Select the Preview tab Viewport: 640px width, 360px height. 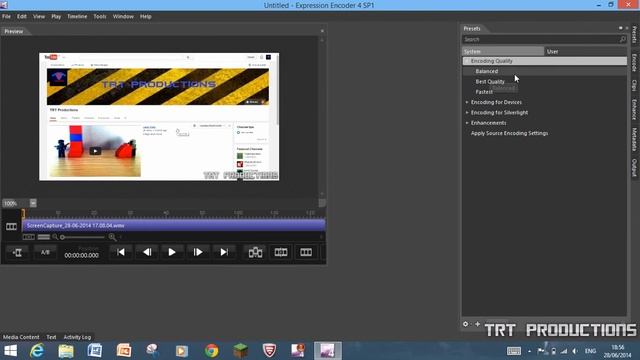point(13,31)
